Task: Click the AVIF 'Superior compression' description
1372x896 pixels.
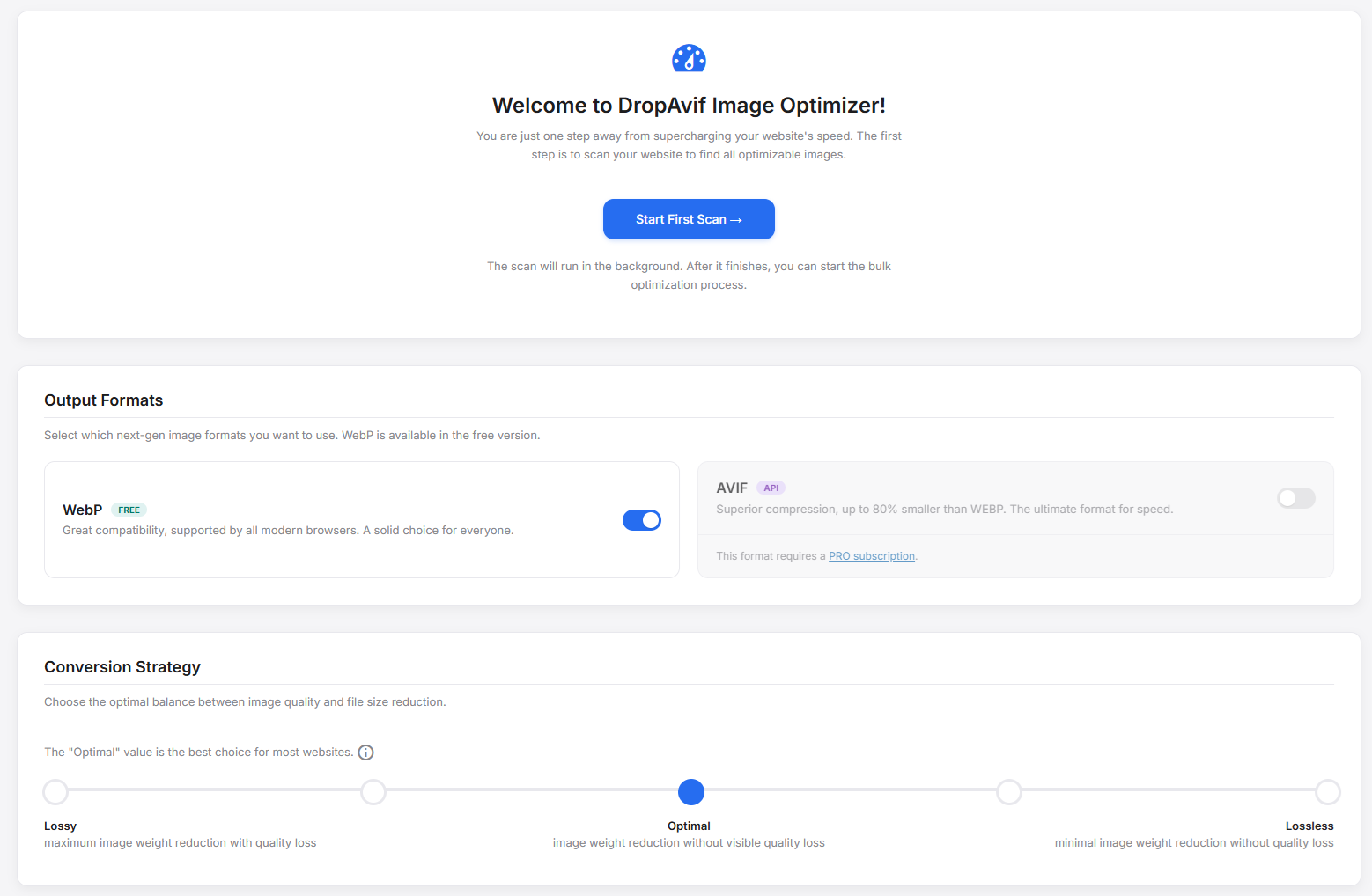Action: [x=945, y=510]
